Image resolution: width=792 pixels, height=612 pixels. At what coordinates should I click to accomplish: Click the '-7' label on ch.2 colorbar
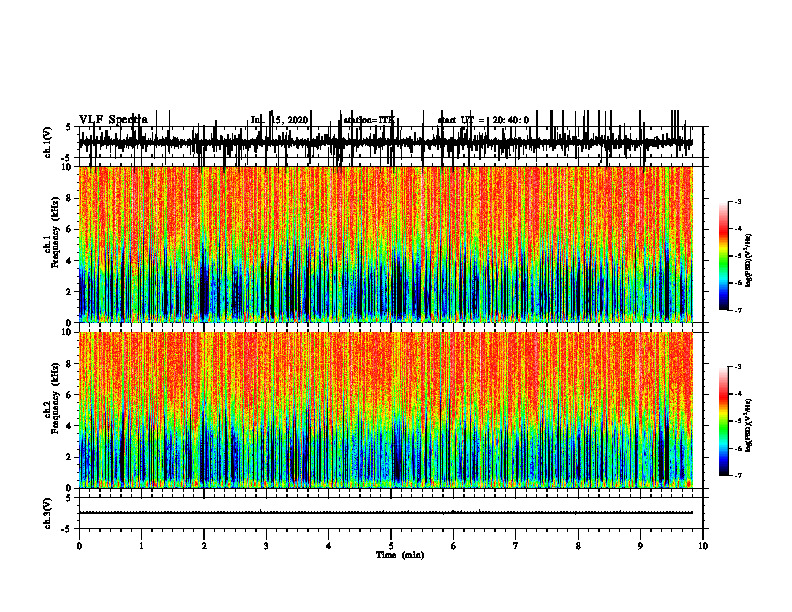tap(738, 476)
